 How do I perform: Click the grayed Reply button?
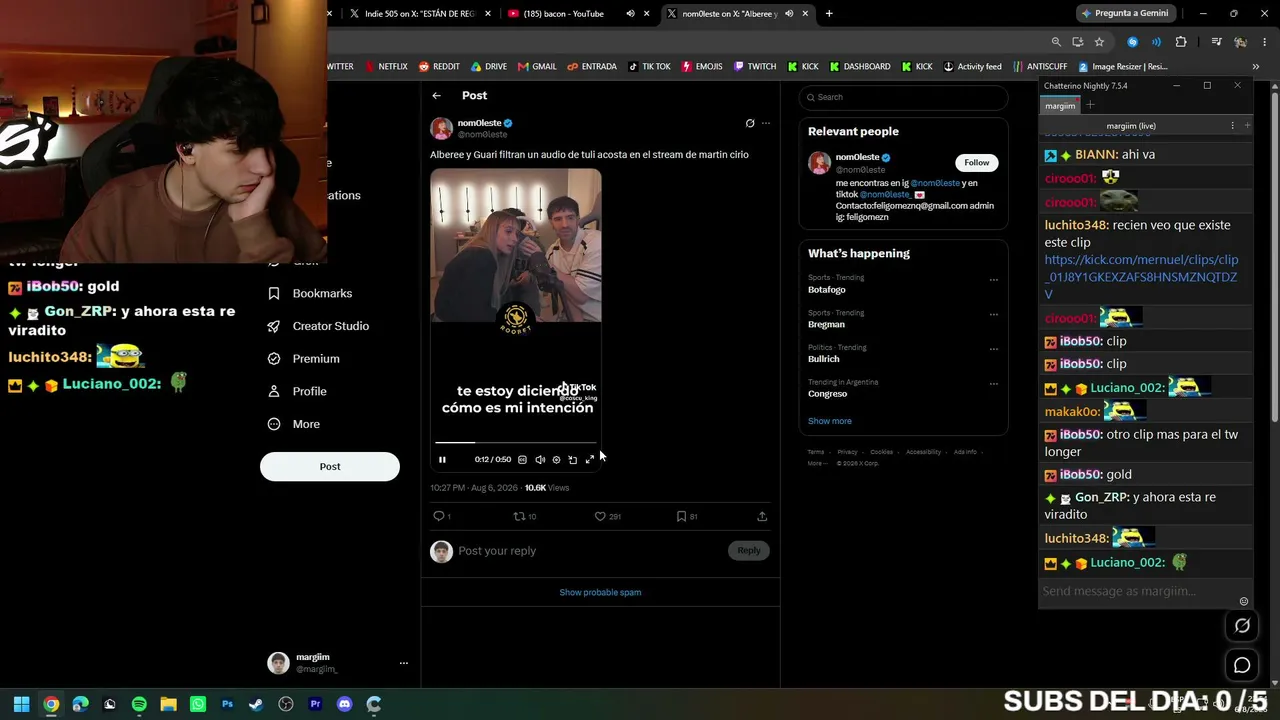point(749,550)
